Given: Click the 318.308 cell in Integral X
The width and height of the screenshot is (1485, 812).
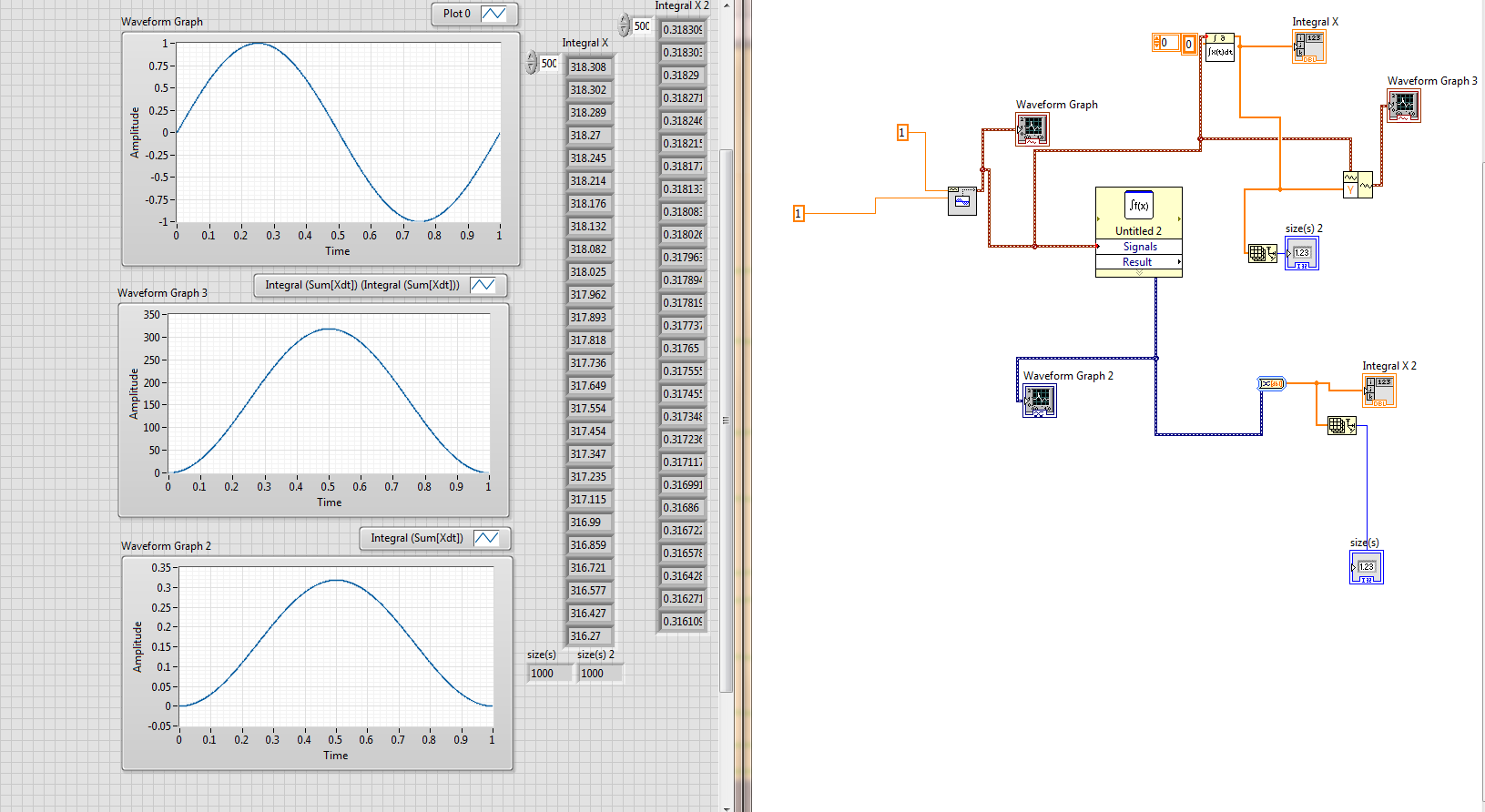Looking at the screenshot, I should tap(590, 67).
